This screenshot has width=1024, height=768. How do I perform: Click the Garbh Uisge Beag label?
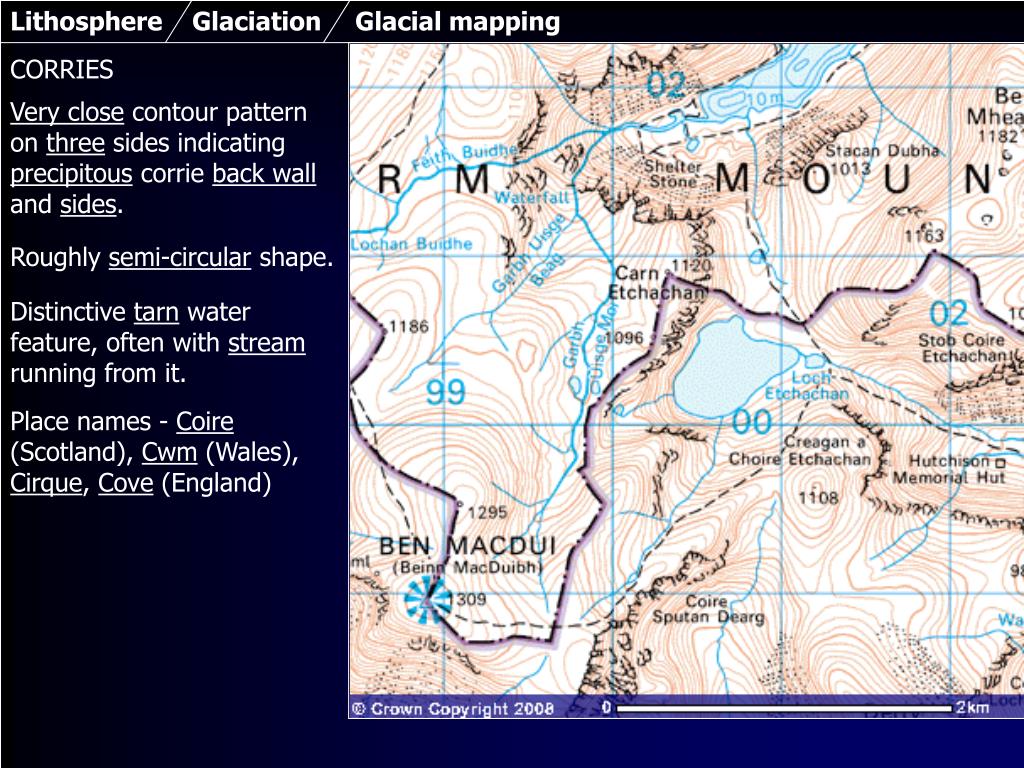(529, 253)
